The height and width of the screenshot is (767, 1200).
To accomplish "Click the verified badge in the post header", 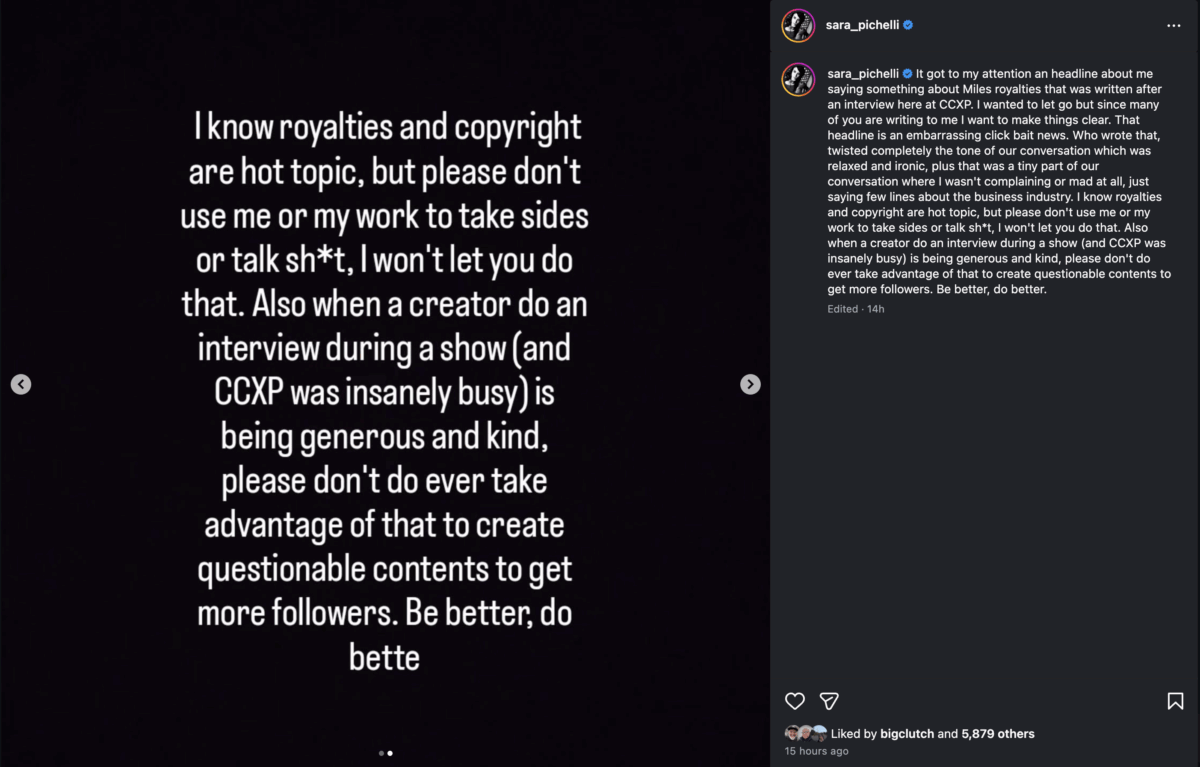I will [x=908, y=25].
